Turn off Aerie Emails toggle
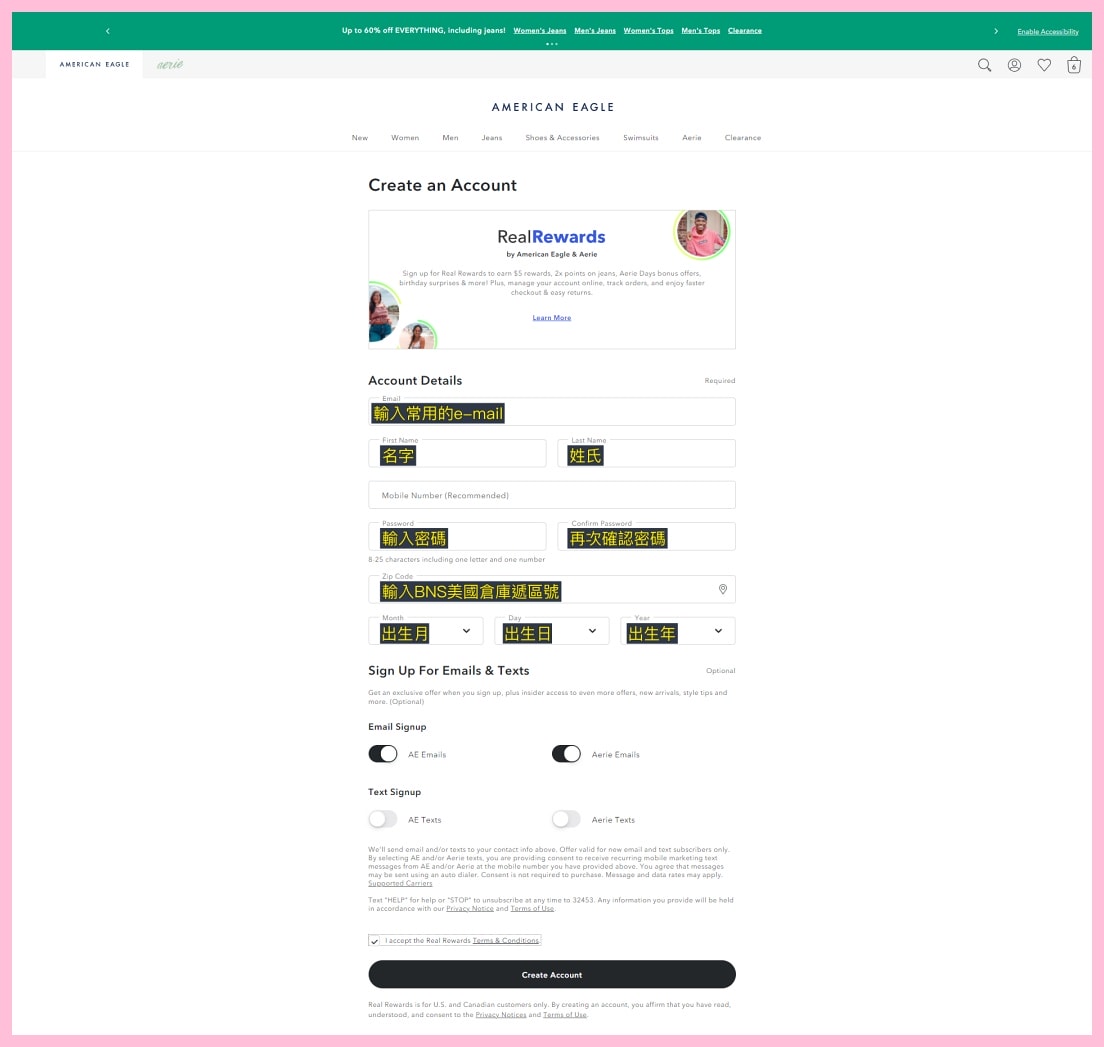This screenshot has height=1047, width=1104. tap(566, 754)
